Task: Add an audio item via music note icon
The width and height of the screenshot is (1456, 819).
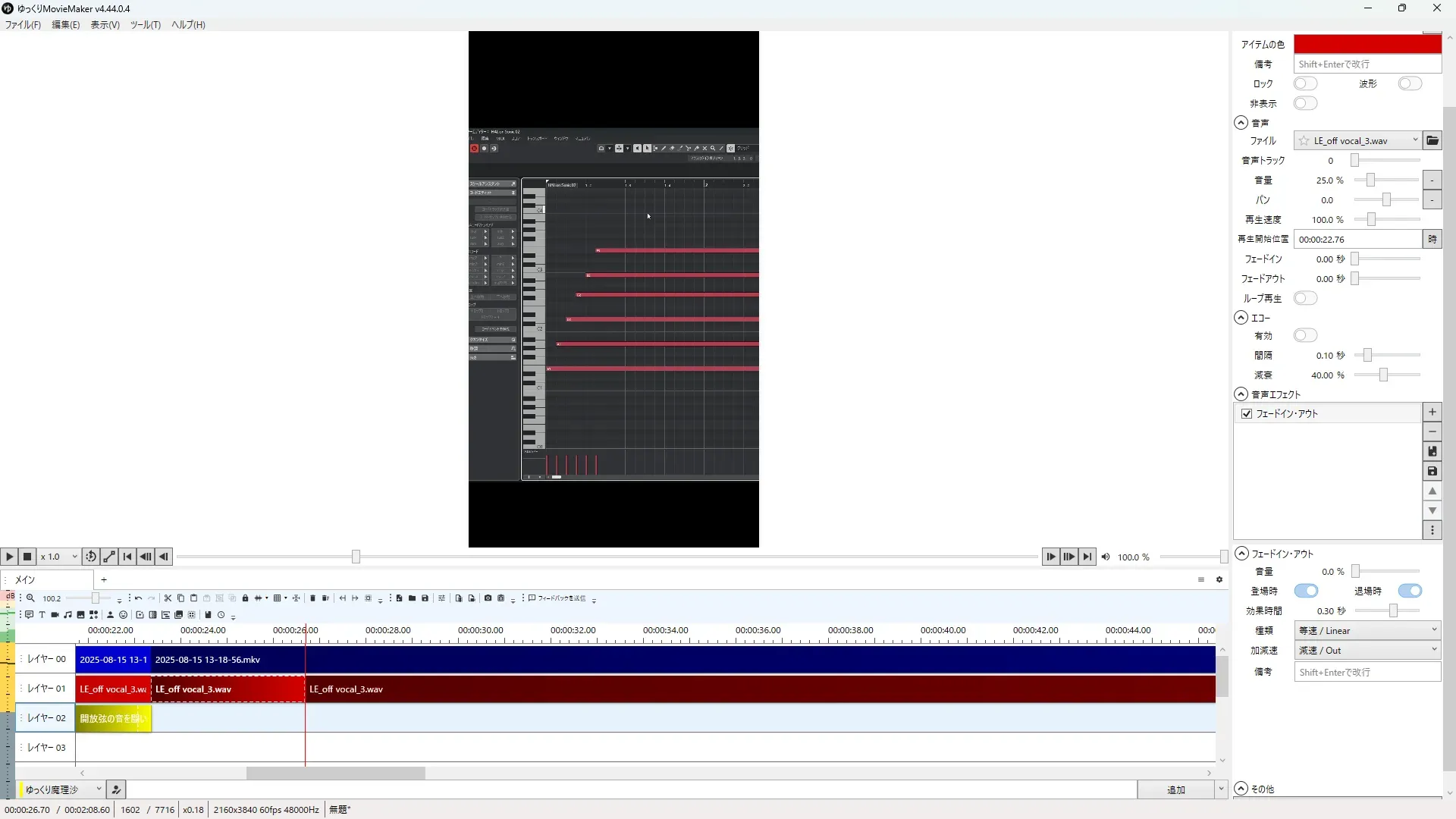Action: pos(67,615)
